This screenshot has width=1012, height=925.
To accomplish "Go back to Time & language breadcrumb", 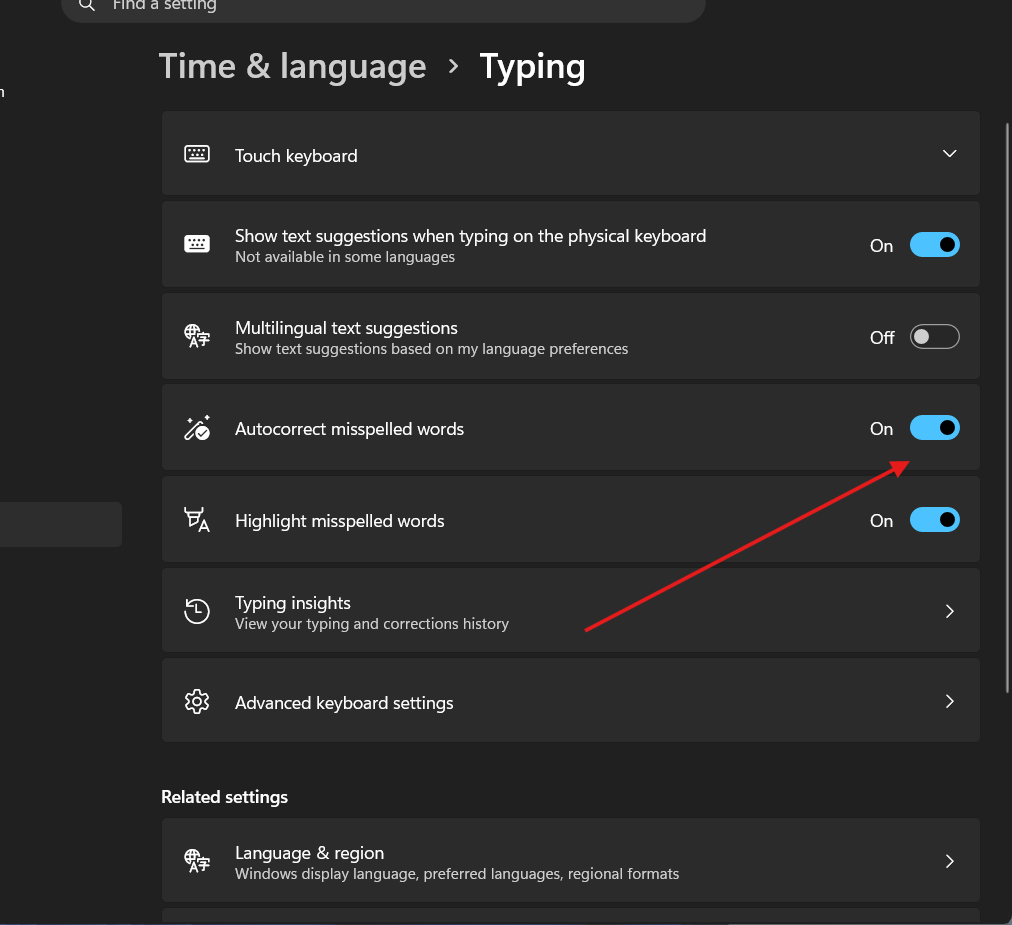I will (x=292, y=66).
